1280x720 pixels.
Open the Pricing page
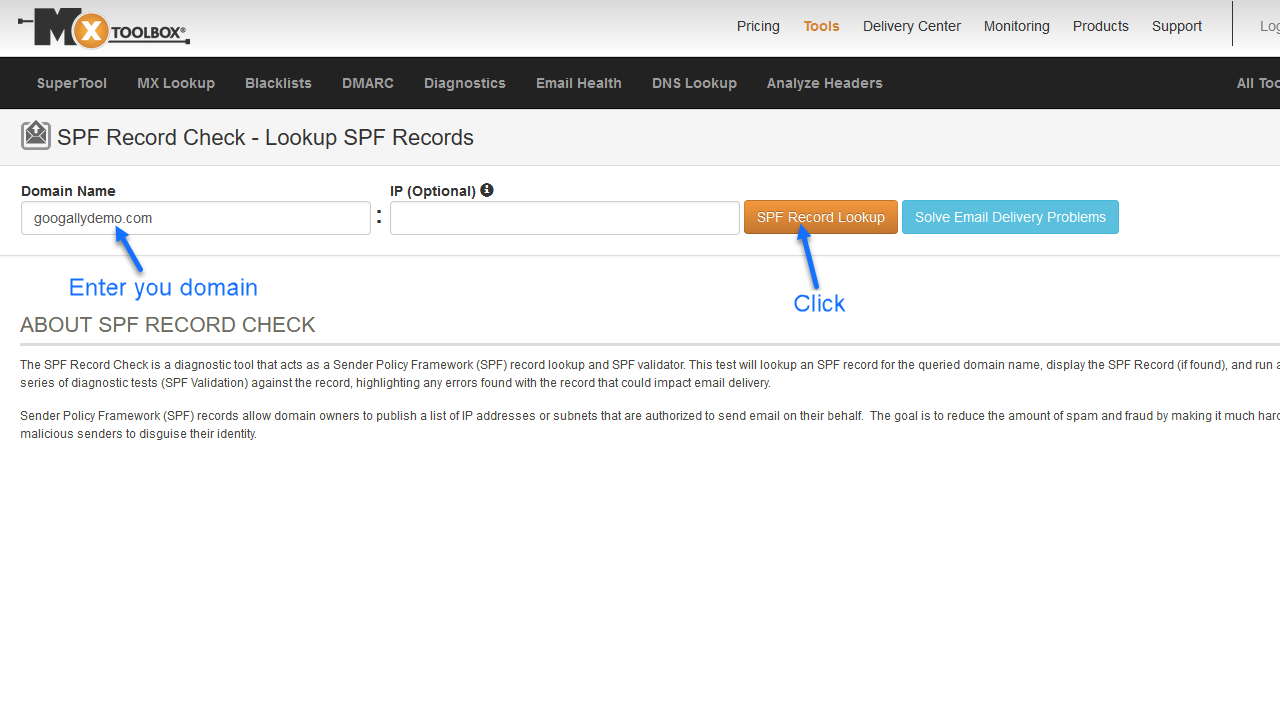click(x=758, y=26)
